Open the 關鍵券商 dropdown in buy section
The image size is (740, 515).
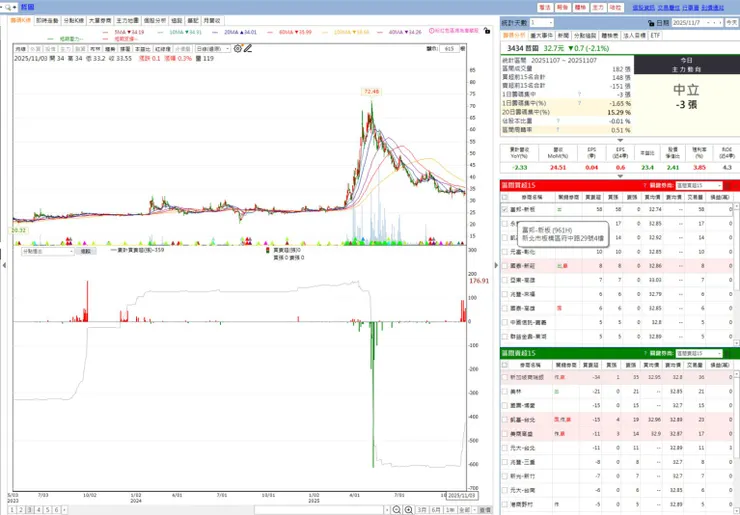(x=699, y=186)
